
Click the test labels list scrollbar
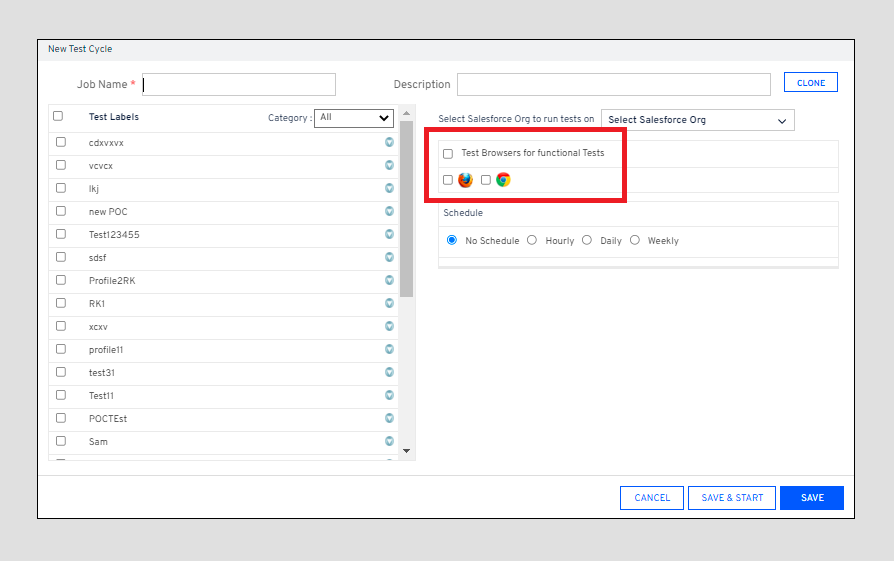[x=406, y=210]
